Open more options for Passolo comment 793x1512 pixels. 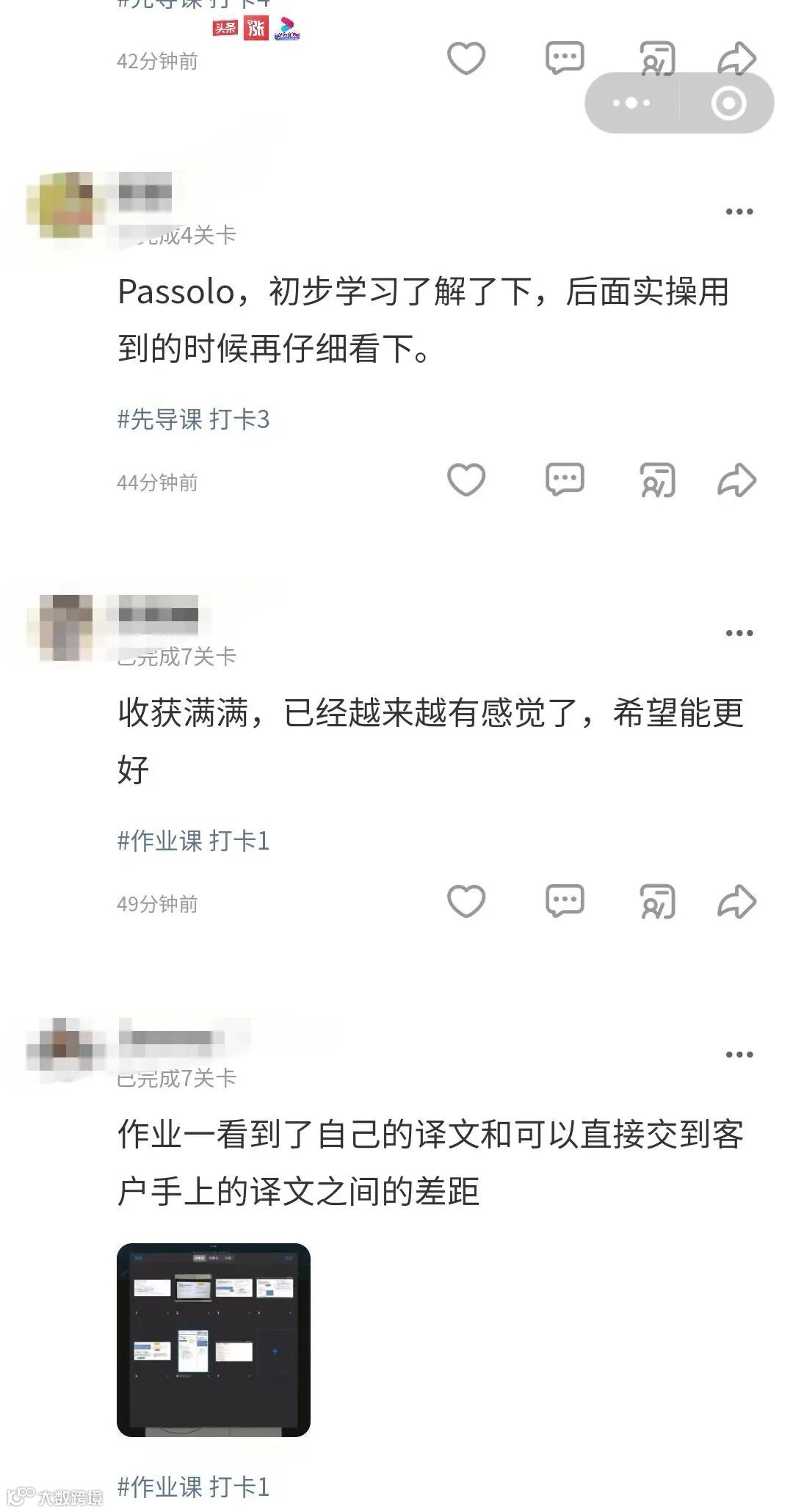pyautogui.click(x=739, y=211)
